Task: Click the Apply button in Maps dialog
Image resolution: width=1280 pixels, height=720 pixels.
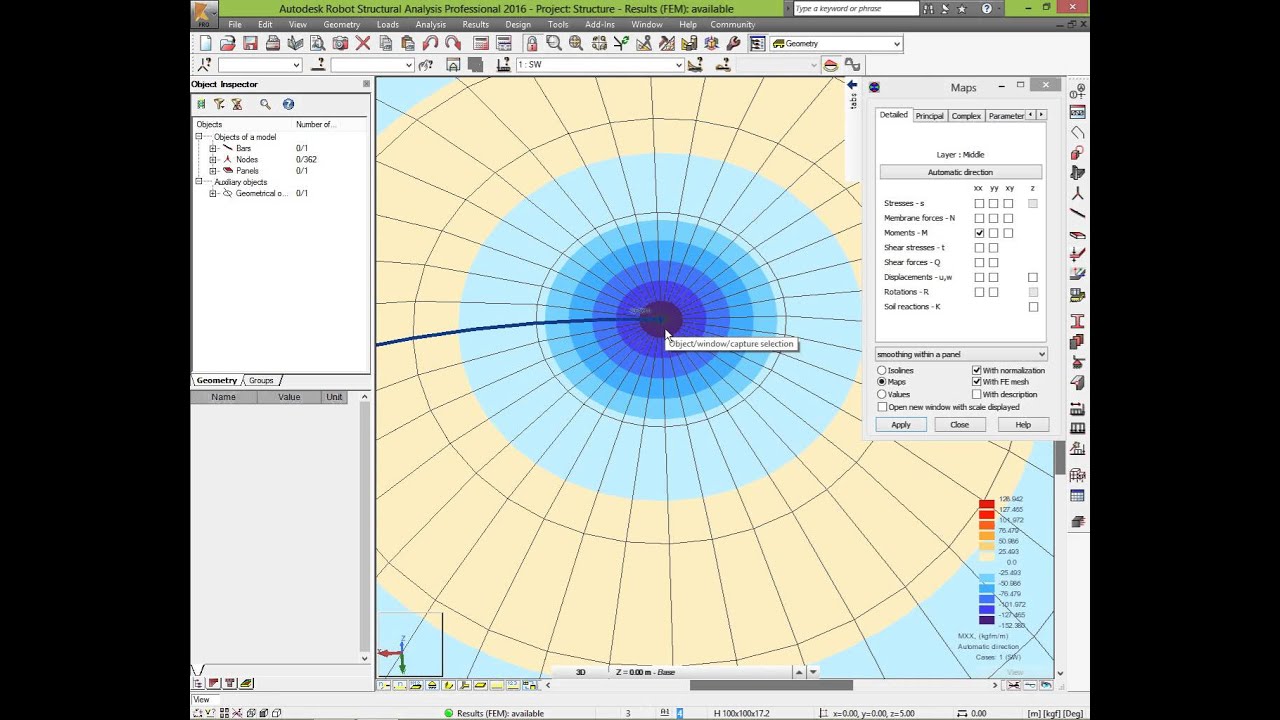Action: tap(901, 425)
